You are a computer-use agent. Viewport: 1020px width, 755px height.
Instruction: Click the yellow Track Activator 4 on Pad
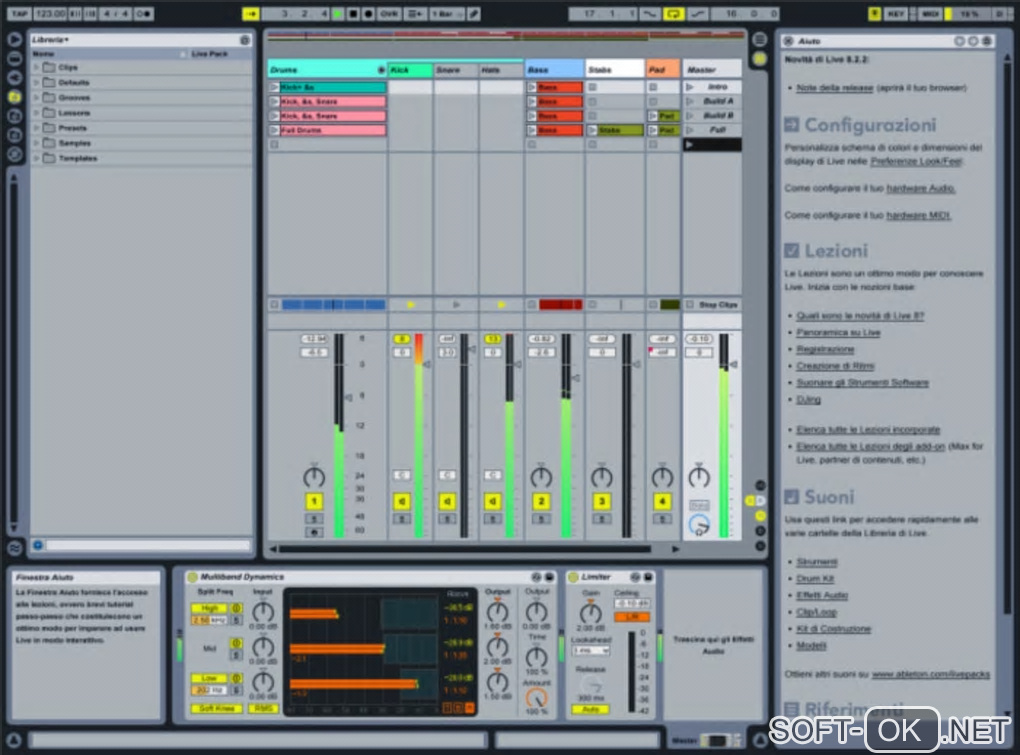(662, 501)
